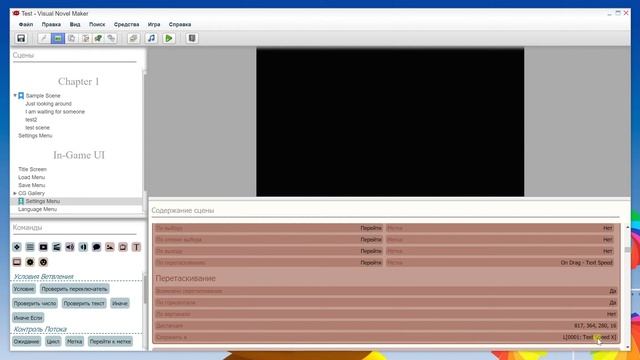Select the pencil edit tool in toolbar
The height and width of the screenshot is (360, 640).
pyautogui.click(x=43, y=38)
